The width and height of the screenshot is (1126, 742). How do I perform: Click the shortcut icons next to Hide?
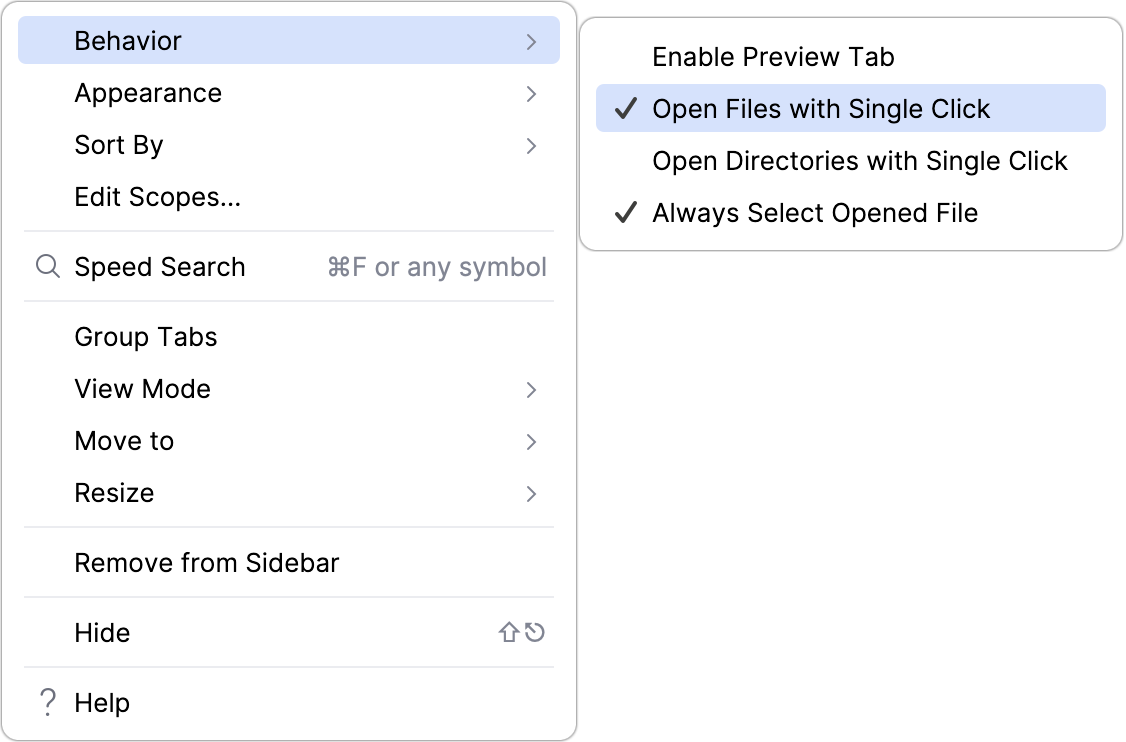(x=521, y=632)
